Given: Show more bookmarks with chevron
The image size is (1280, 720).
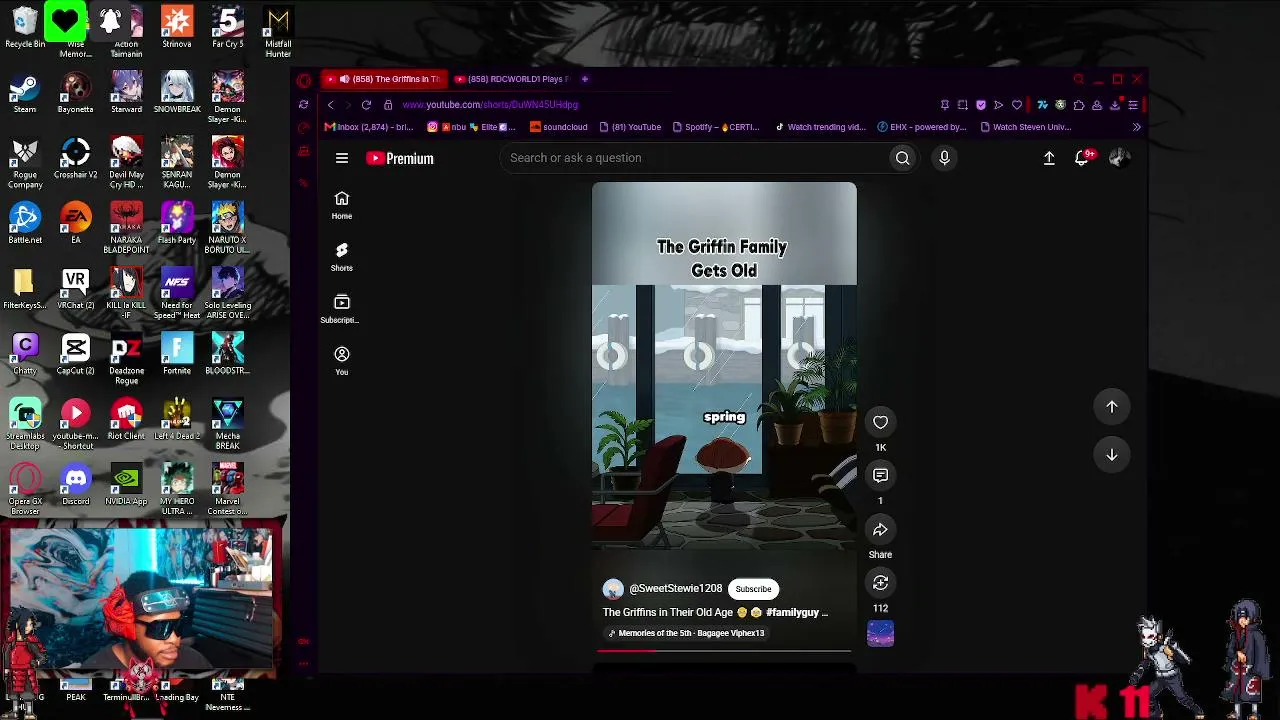Looking at the screenshot, I should tap(1136, 127).
